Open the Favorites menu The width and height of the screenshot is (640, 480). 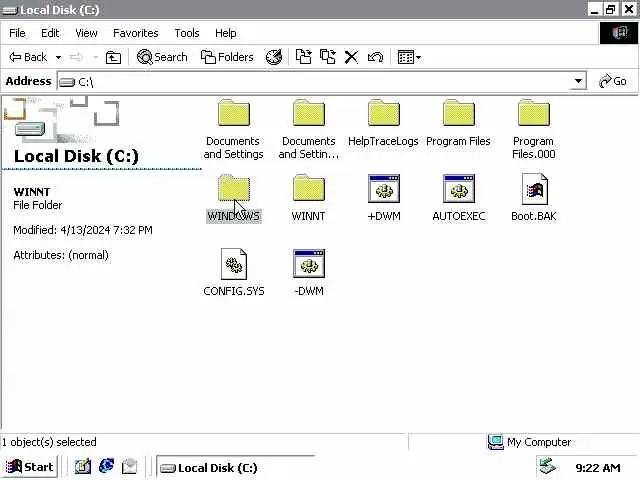point(136,33)
